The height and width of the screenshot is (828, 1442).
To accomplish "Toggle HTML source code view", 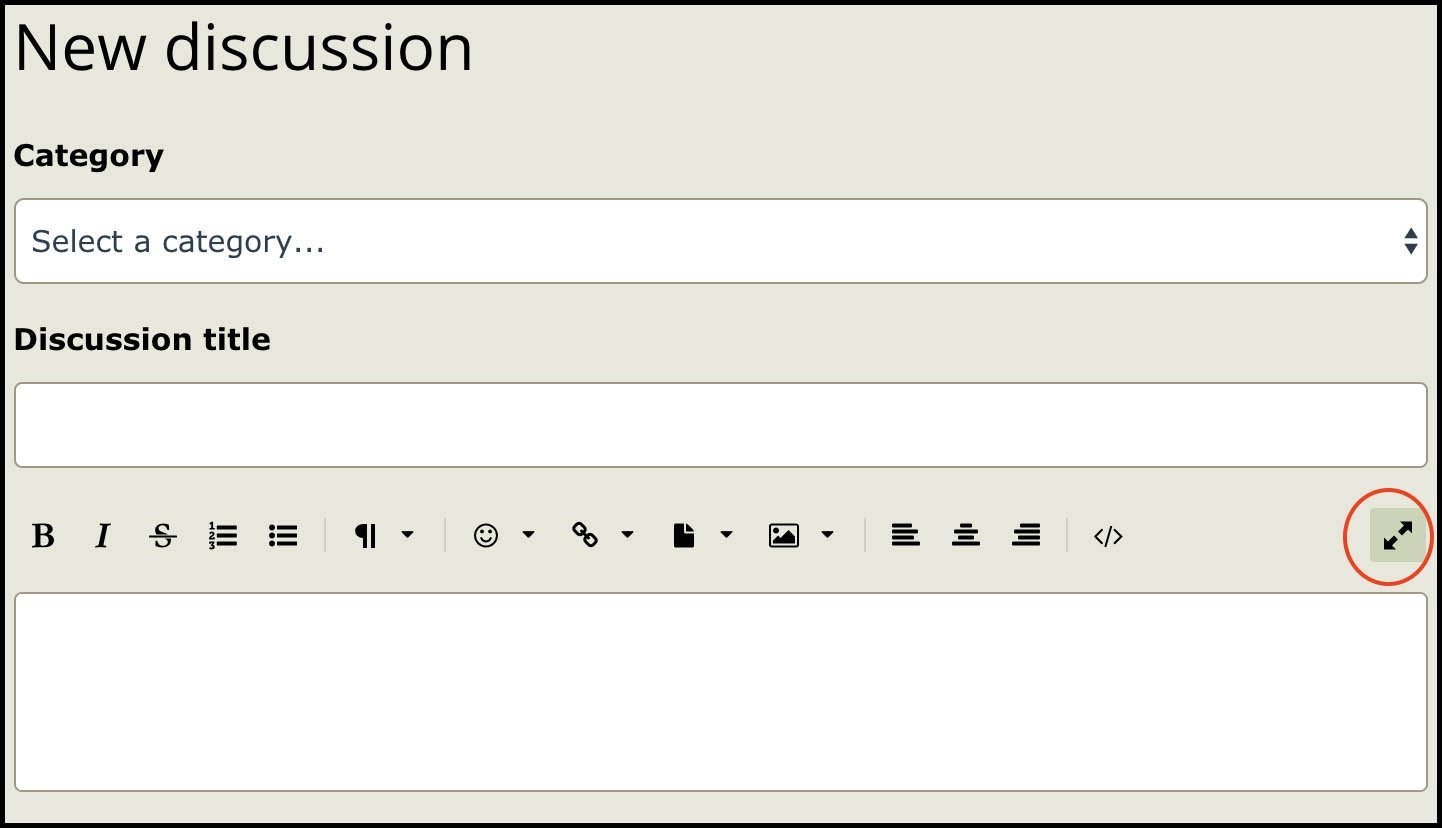I will point(1108,537).
